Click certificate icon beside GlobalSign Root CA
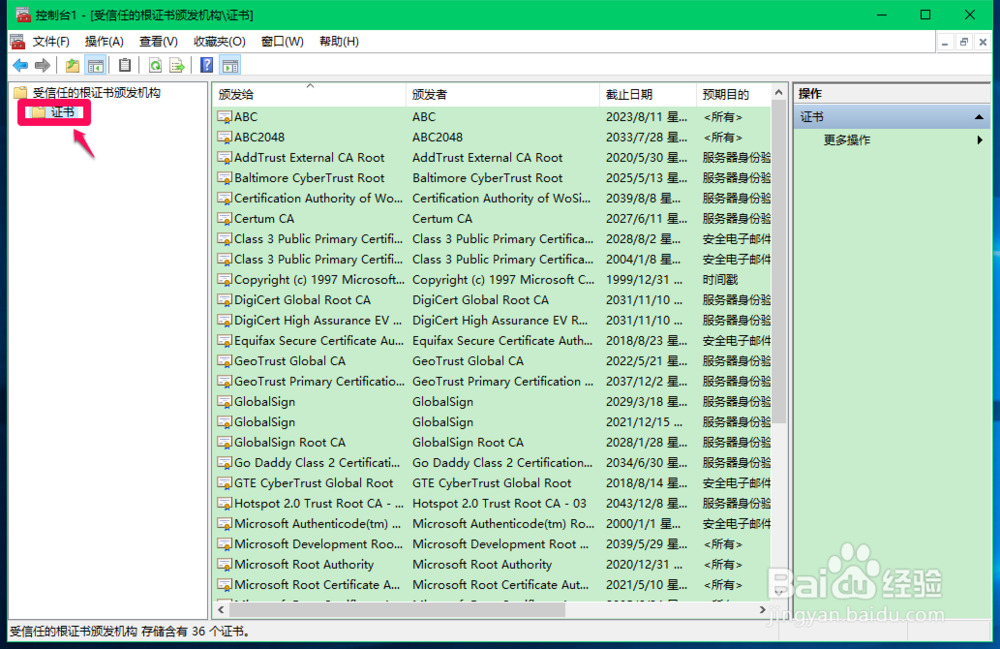 click(224, 442)
